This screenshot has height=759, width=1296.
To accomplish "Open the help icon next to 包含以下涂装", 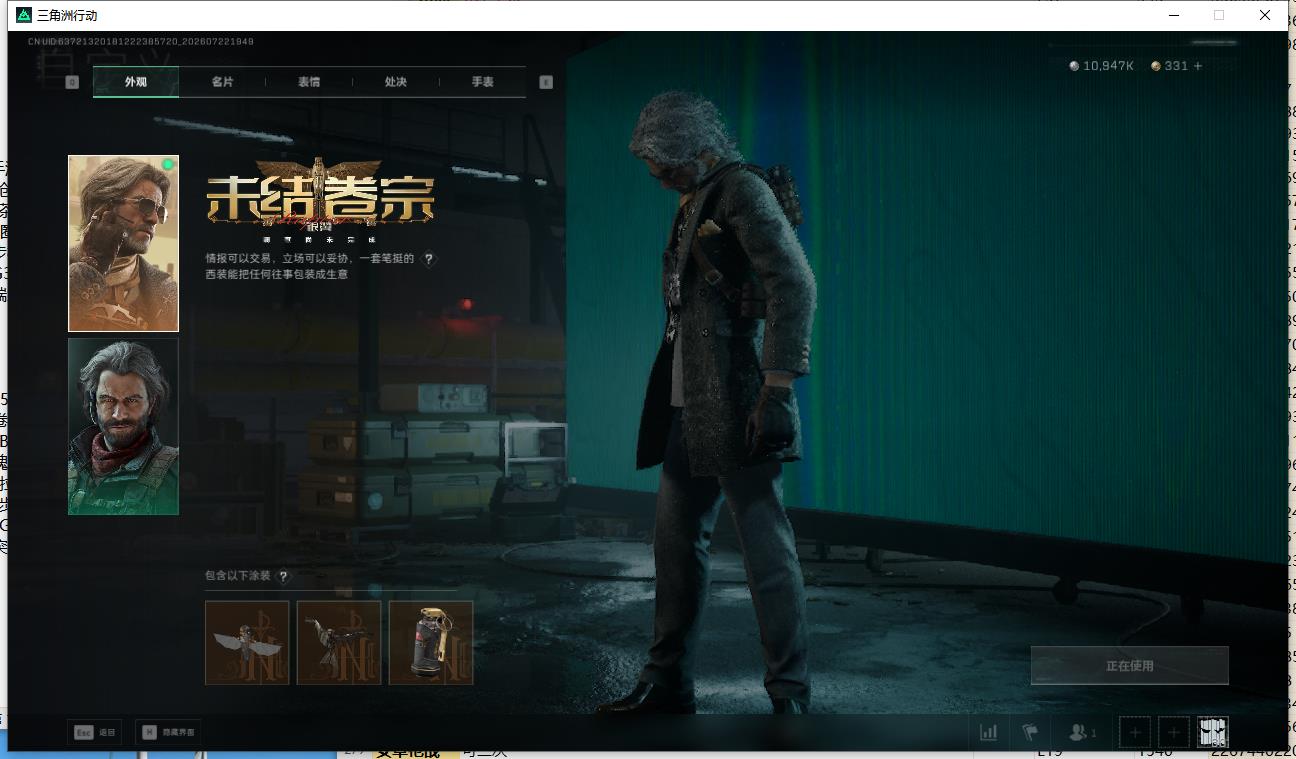I will 284,576.
